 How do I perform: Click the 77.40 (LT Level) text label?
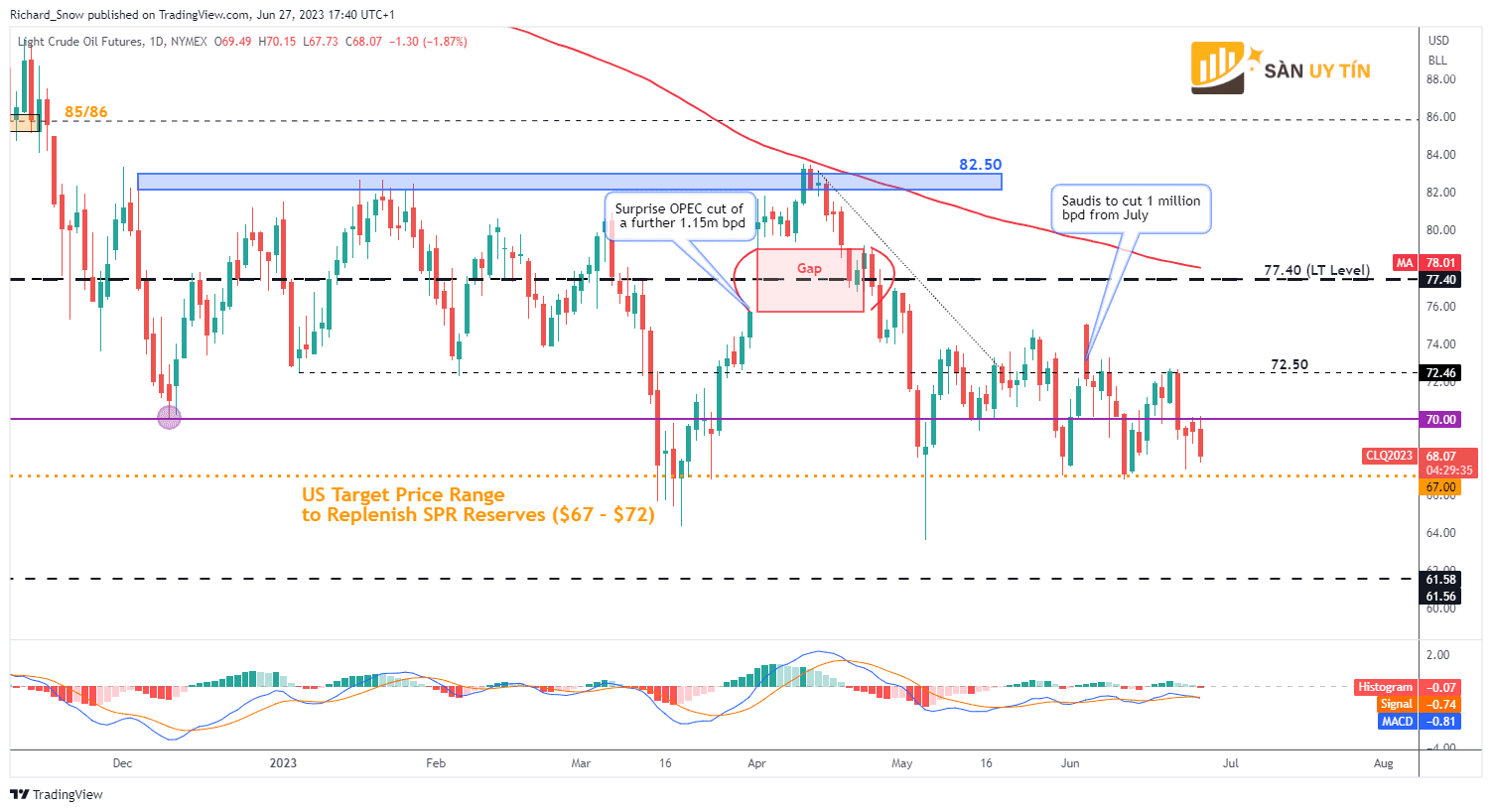pyautogui.click(x=1316, y=270)
